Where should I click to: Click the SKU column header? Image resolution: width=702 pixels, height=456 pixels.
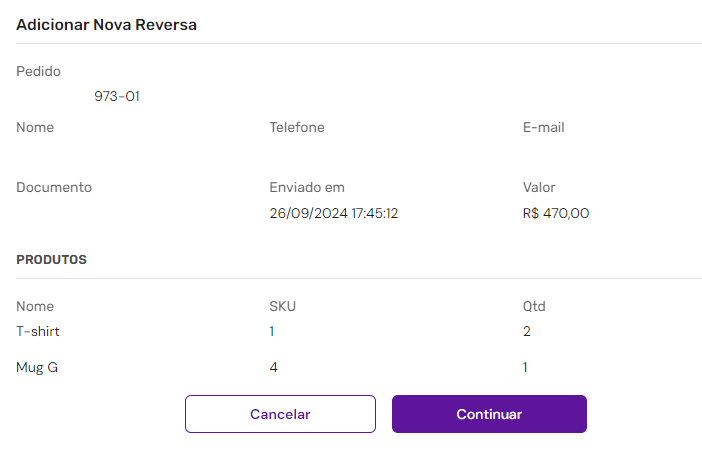pyautogui.click(x=283, y=307)
